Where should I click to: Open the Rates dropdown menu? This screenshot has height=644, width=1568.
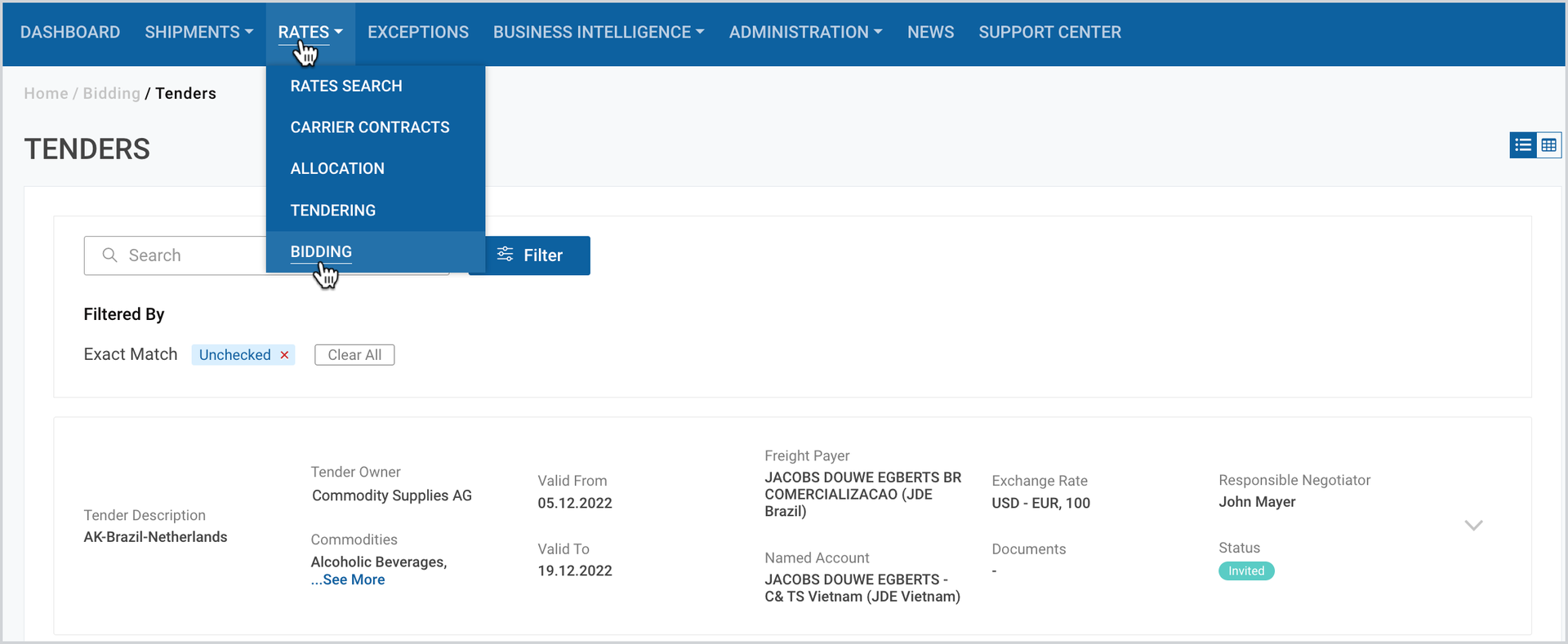click(x=310, y=33)
